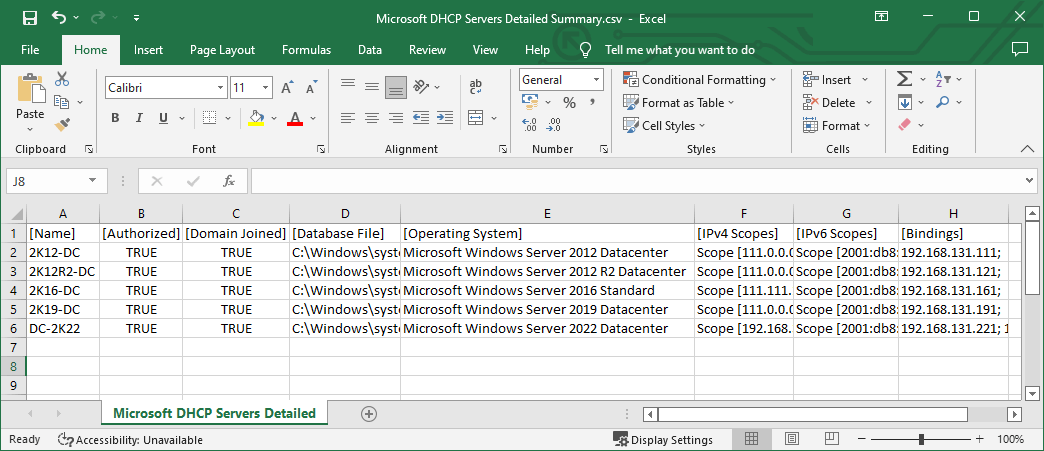Click the Wrap Text icon
The height and width of the screenshot is (451, 1044).
[x=475, y=87]
